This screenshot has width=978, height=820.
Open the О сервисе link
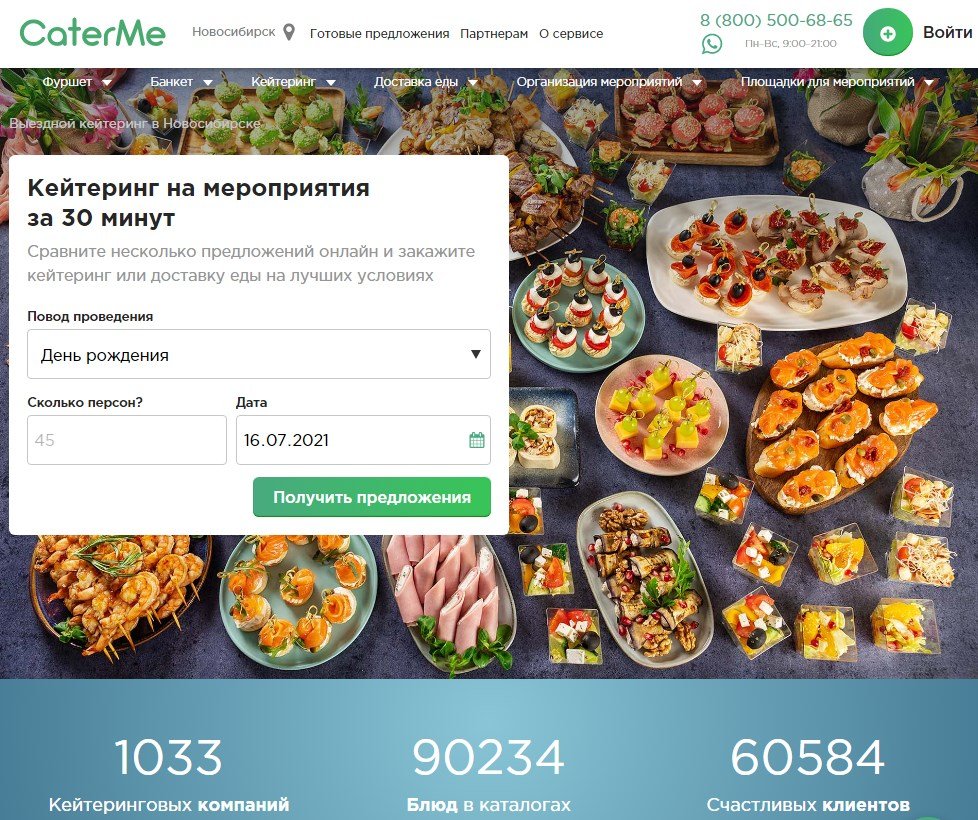[571, 34]
